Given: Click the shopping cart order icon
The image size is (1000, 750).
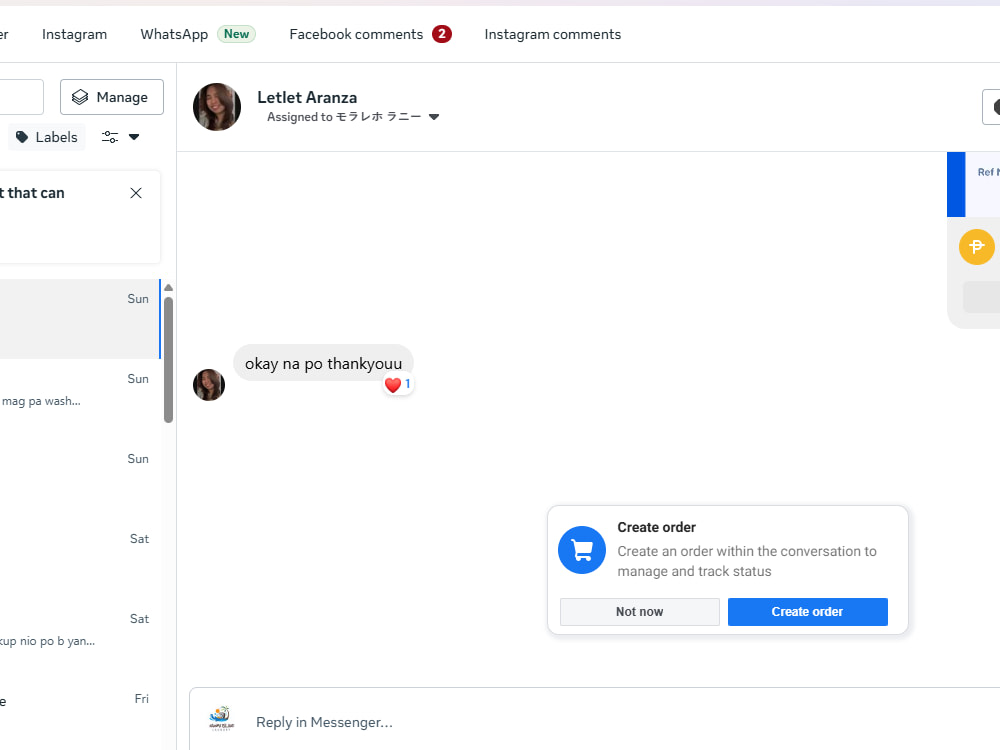Looking at the screenshot, I should pyautogui.click(x=582, y=550).
